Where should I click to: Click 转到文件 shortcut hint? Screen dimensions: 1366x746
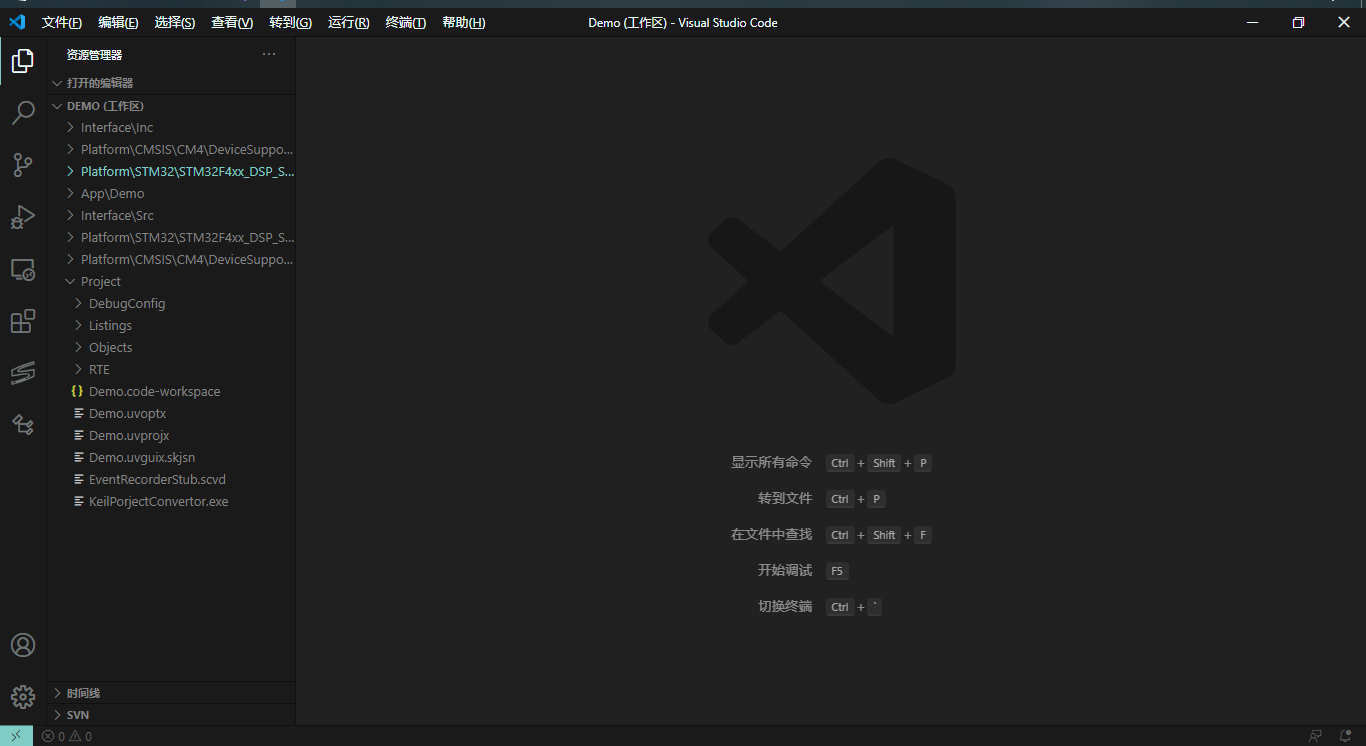coord(785,498)
